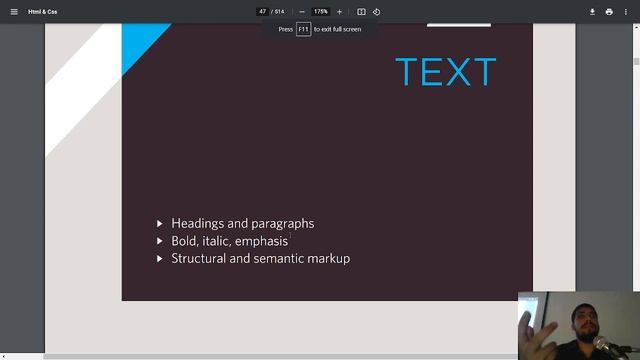Toggle fit to page view icon
The height and width of the screenshot is (360, 640).
[361, 12]
